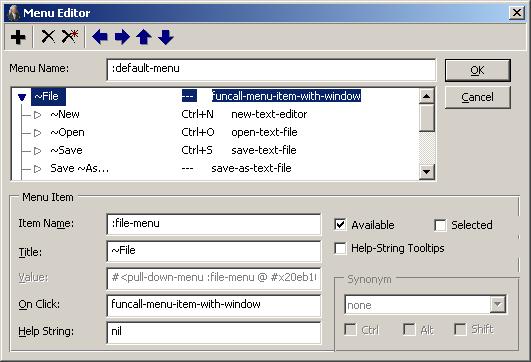This screenshot has width=531, height=362.
Task: Click the tree list scrollbar down arrow
Action: coord(426,172)
